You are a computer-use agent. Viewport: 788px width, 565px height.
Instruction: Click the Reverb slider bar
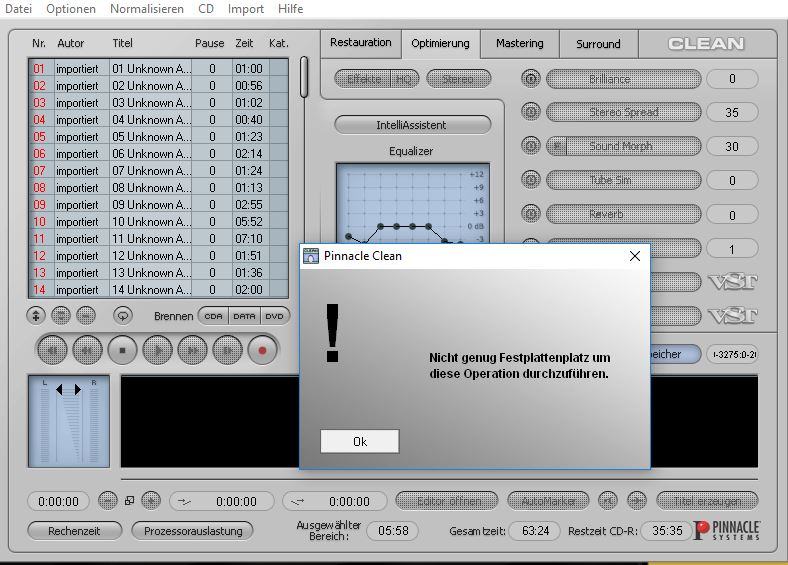623,214
